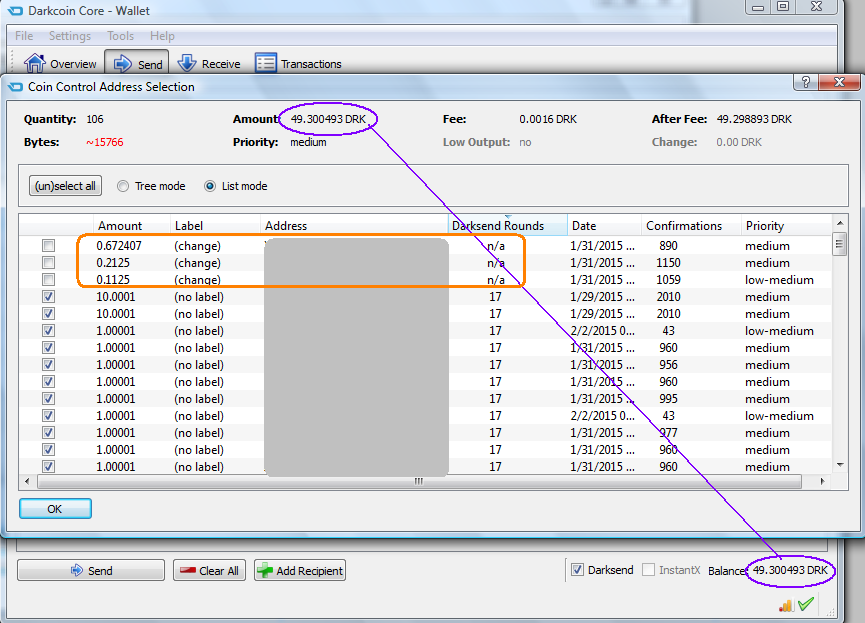Close the Coin Control Address Selection dialog
865x623 pixels.
tap(839, 82)
